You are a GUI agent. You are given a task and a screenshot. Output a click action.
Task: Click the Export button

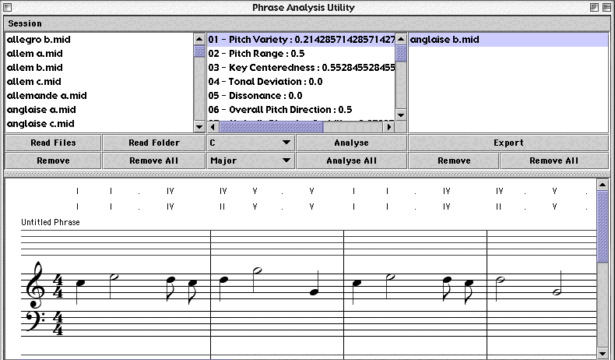point(509,143)
